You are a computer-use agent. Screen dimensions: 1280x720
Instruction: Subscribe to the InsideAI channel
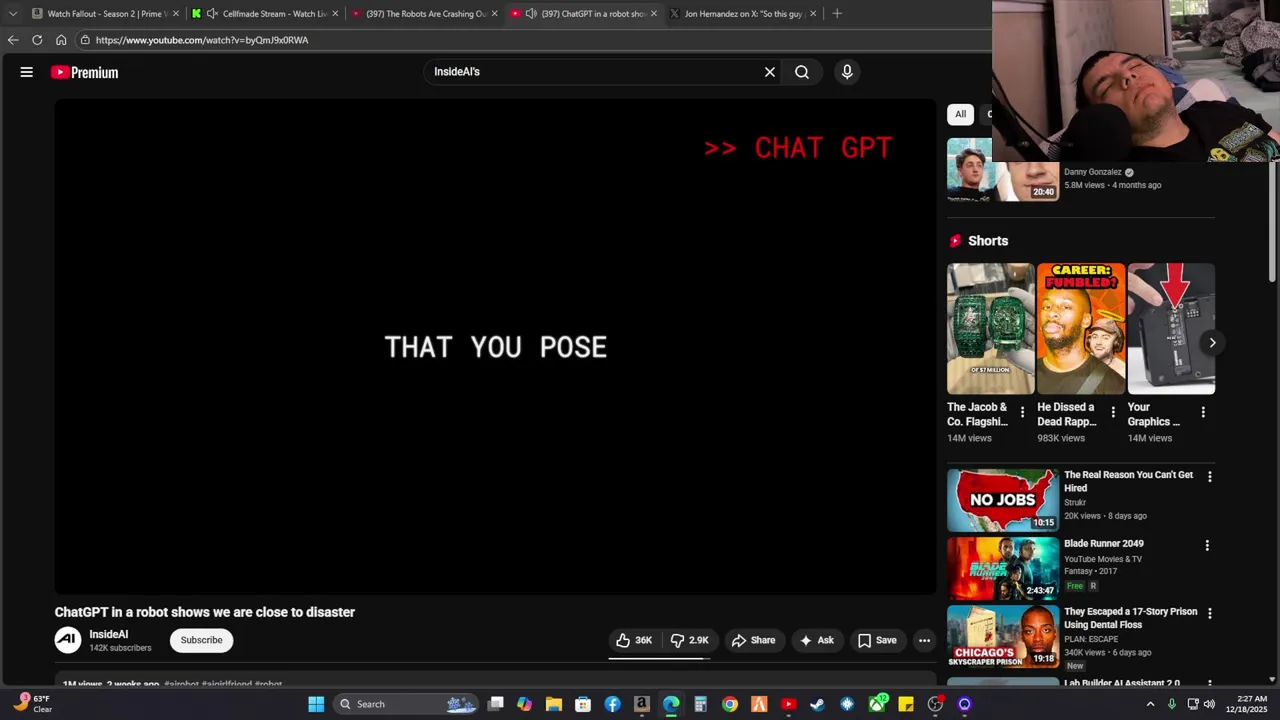[201, 640]
